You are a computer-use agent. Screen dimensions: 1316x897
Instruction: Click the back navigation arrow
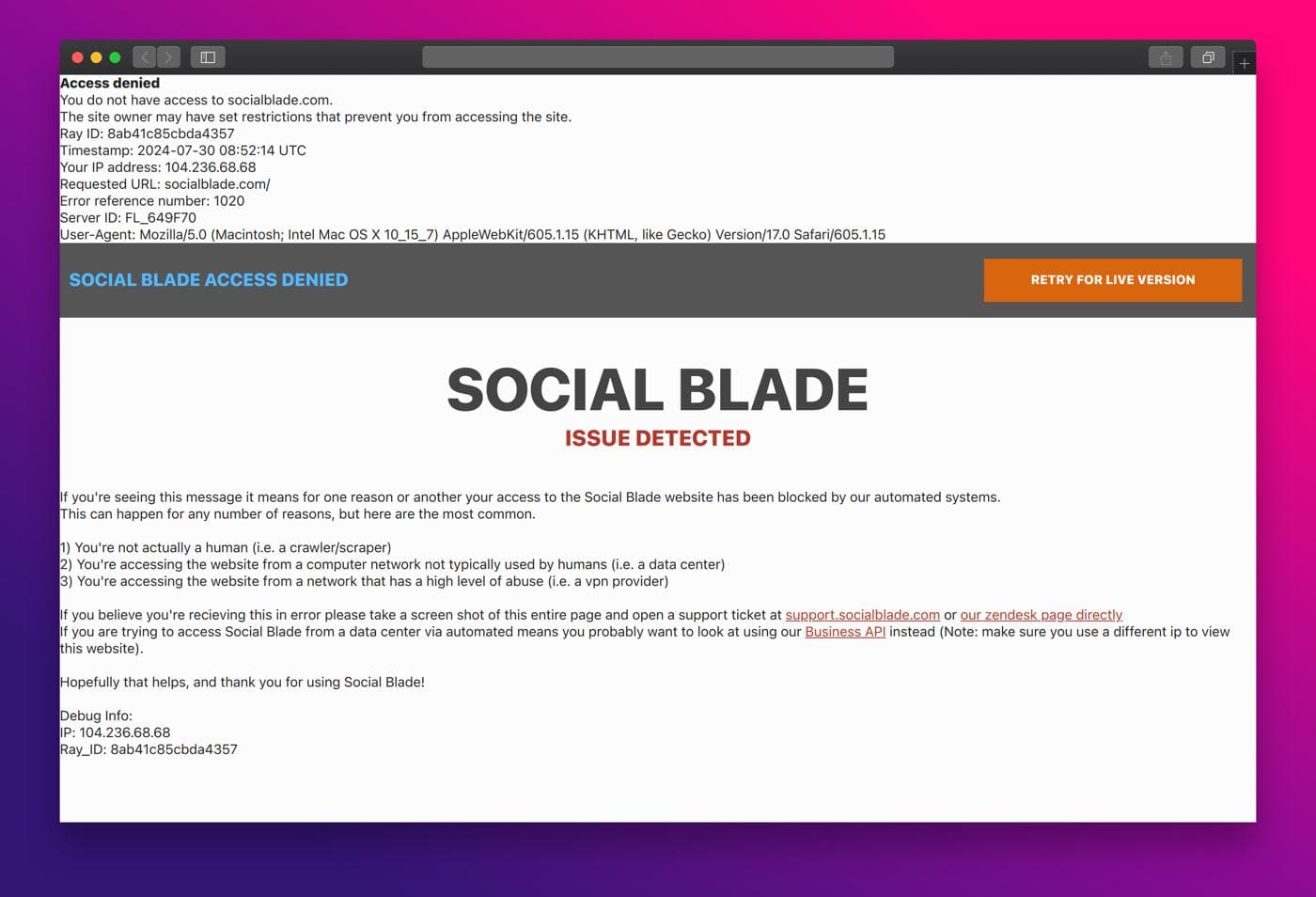pyautogui.click(x=143, y=56)
